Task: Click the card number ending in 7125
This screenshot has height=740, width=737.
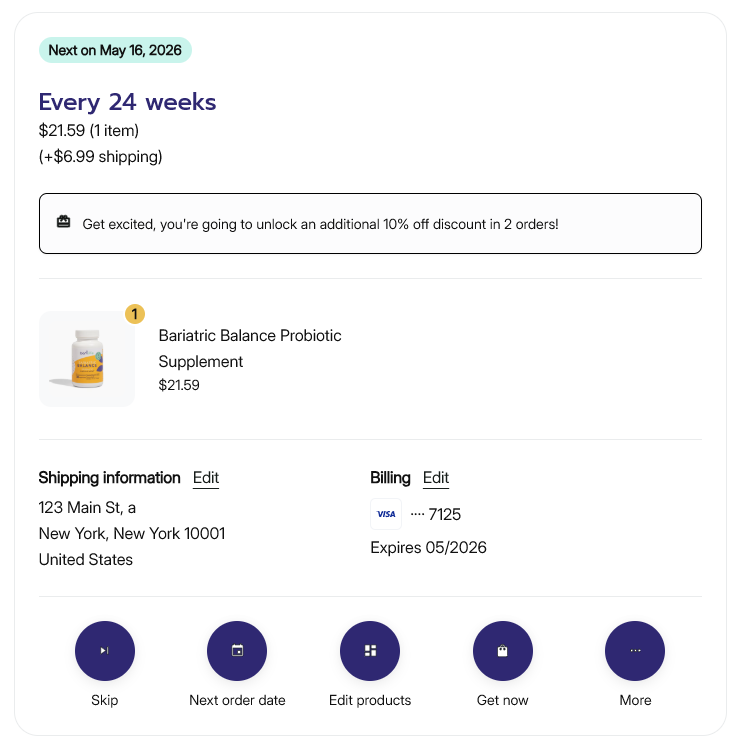Action: click(436, 514)
